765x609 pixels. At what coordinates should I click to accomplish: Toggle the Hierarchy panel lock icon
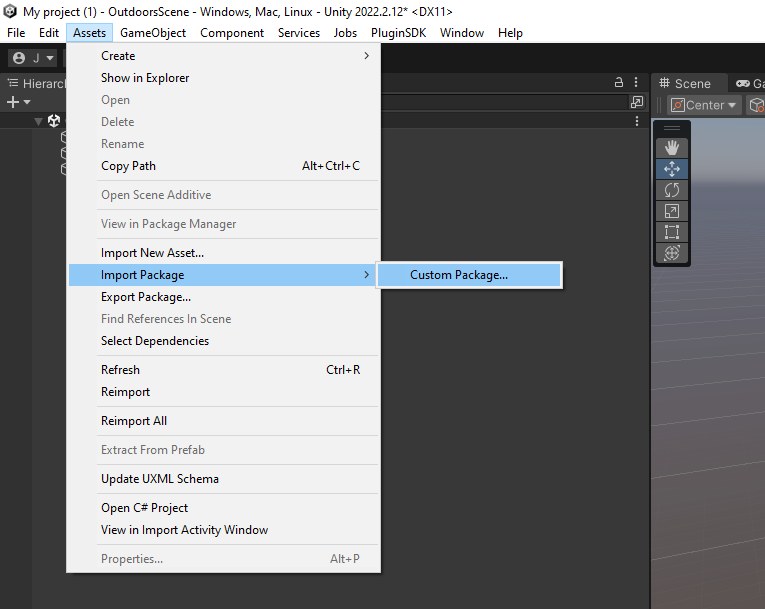coord(619,83)
